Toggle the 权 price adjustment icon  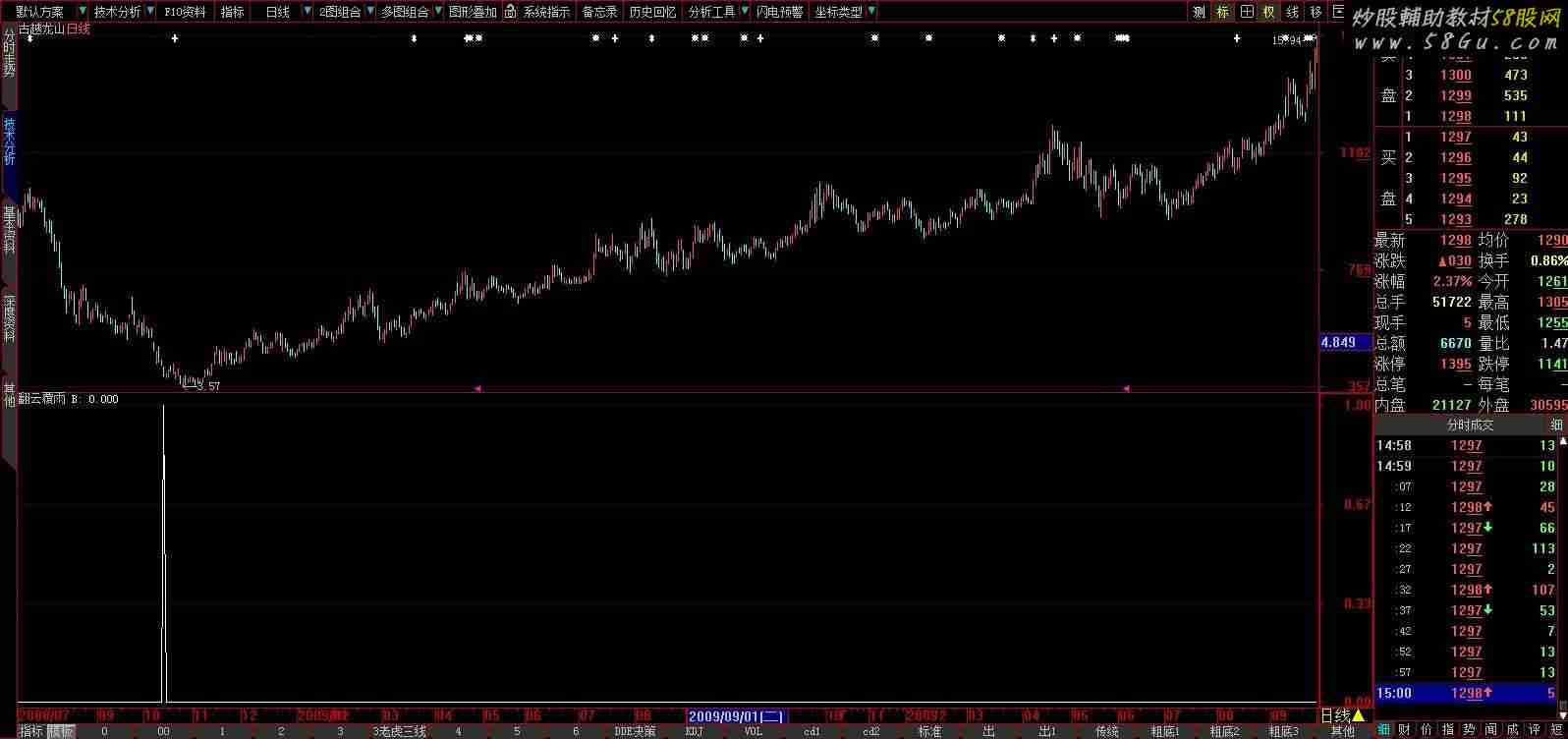tap(1268, 12)
